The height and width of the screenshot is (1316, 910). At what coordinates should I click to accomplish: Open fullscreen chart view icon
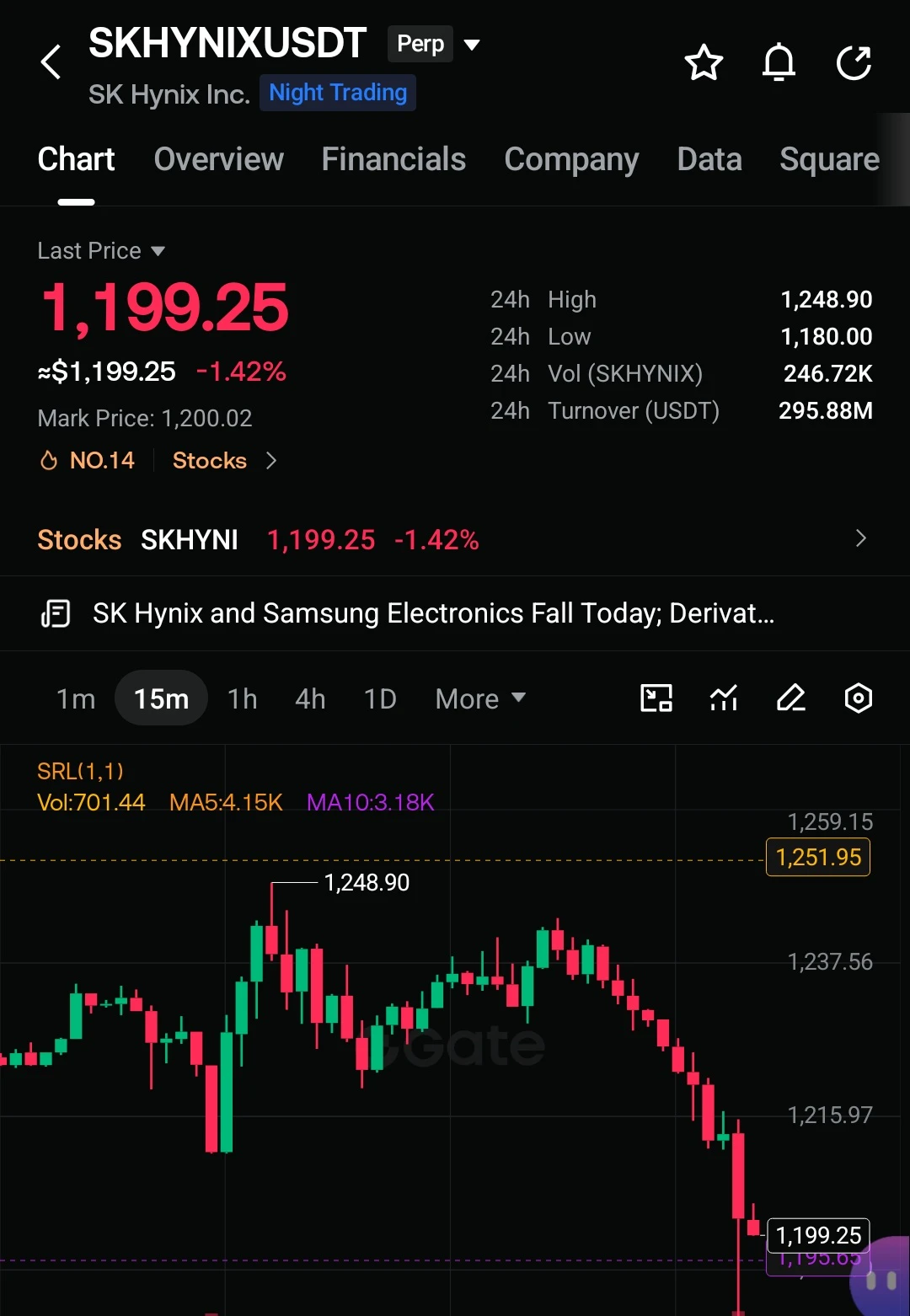pyautogui.click(x=656, y=698)
